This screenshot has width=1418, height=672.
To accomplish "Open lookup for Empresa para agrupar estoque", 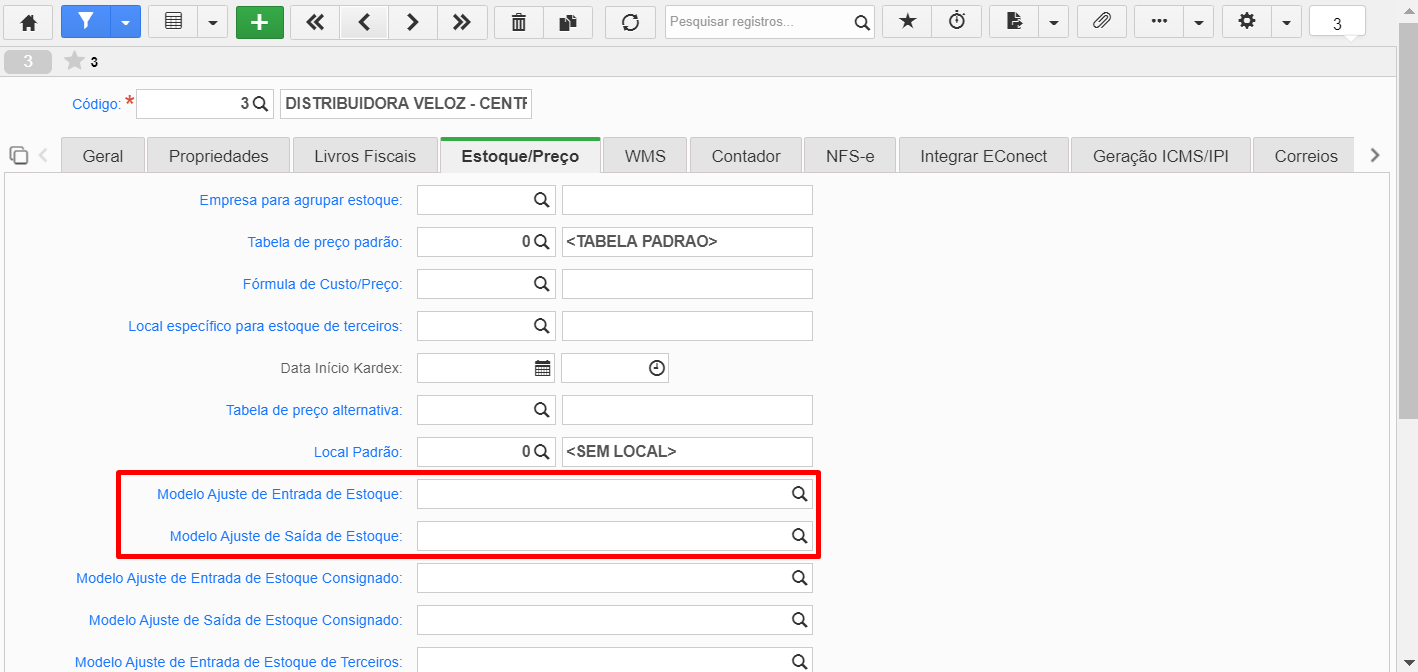I will 541,200.
